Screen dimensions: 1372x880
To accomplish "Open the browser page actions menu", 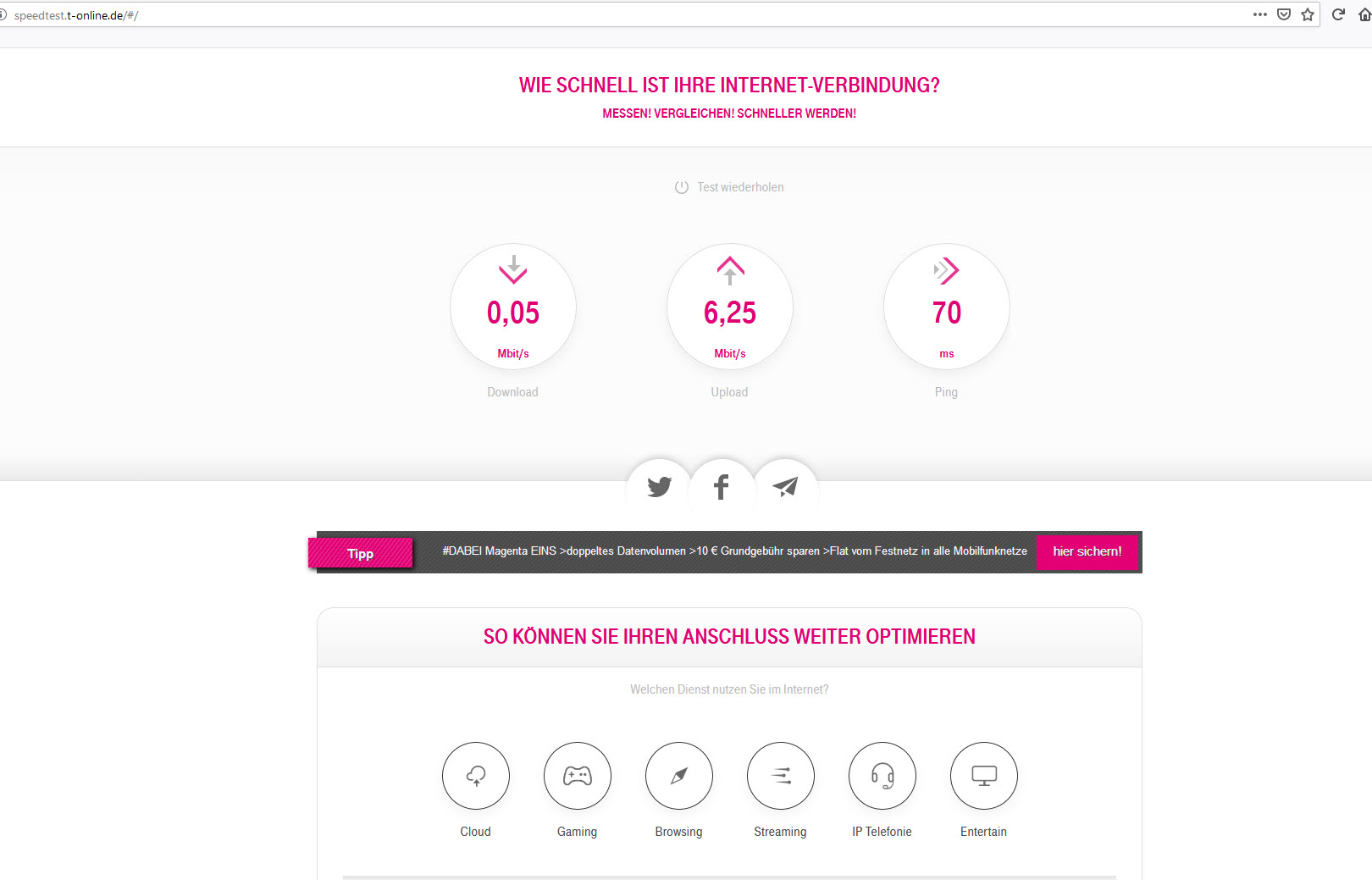I will coord(1260,14).
